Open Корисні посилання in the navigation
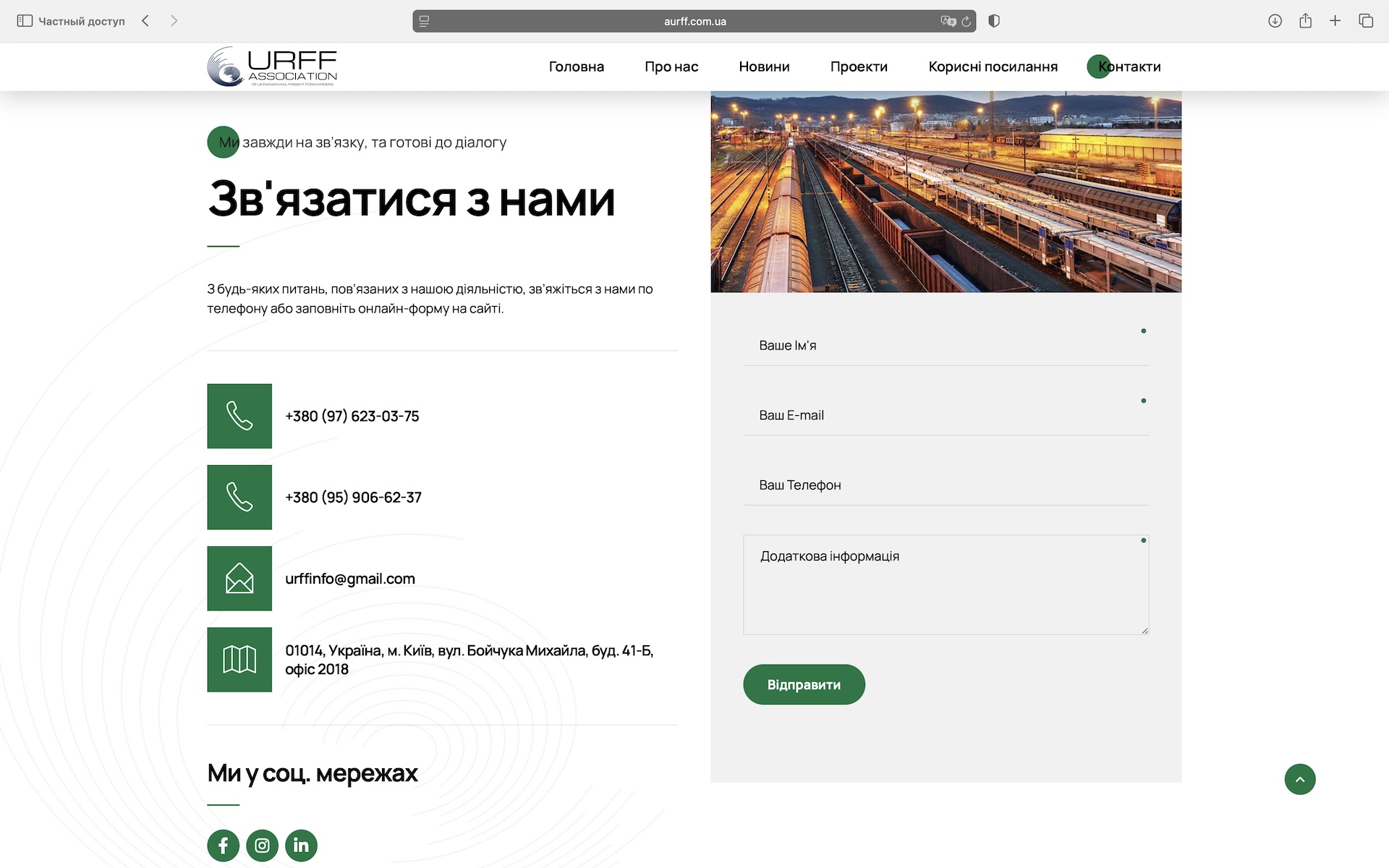 click(993, 67)
